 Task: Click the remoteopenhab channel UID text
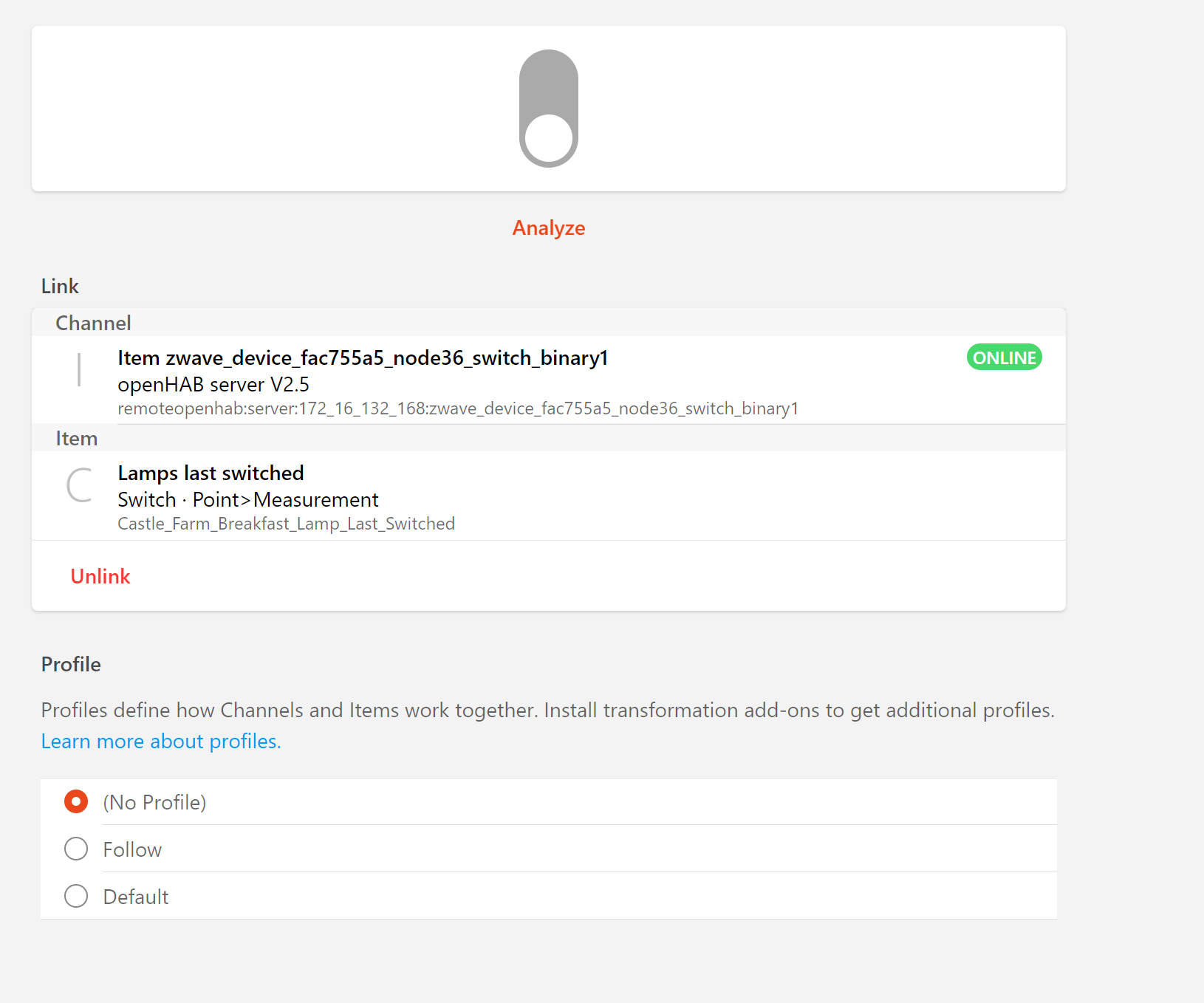coord(458,408)
